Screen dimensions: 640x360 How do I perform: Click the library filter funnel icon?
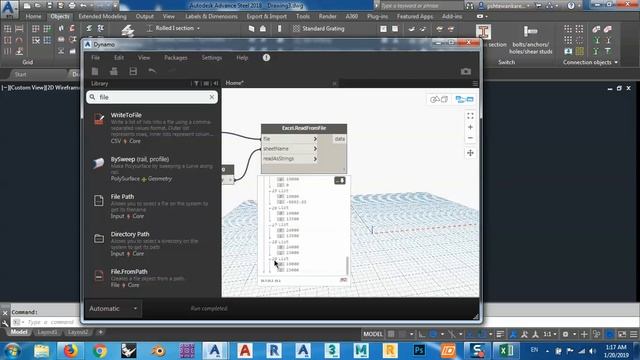(x=196, y=83)
